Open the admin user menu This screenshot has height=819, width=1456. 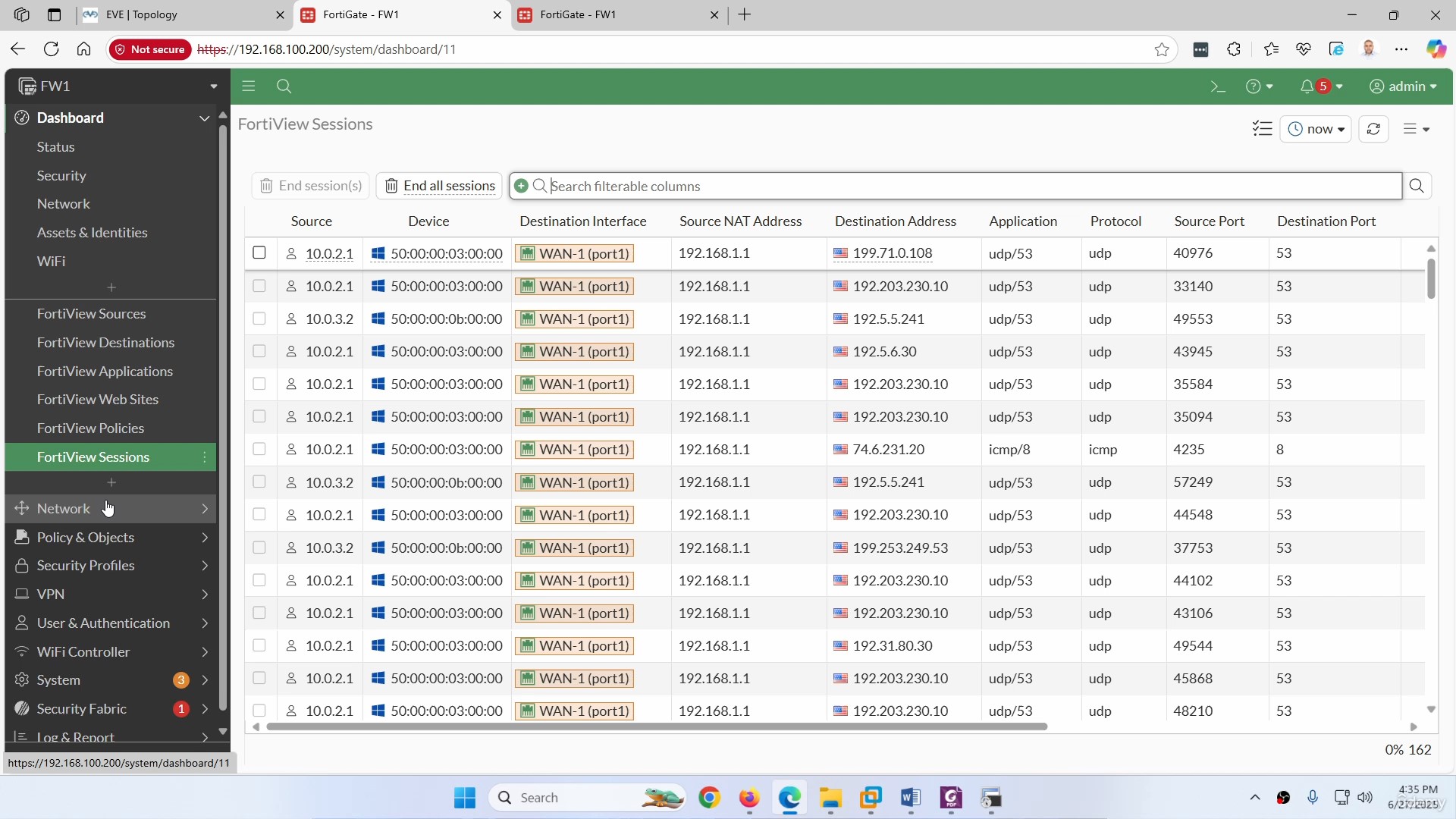click(1404, 86)
